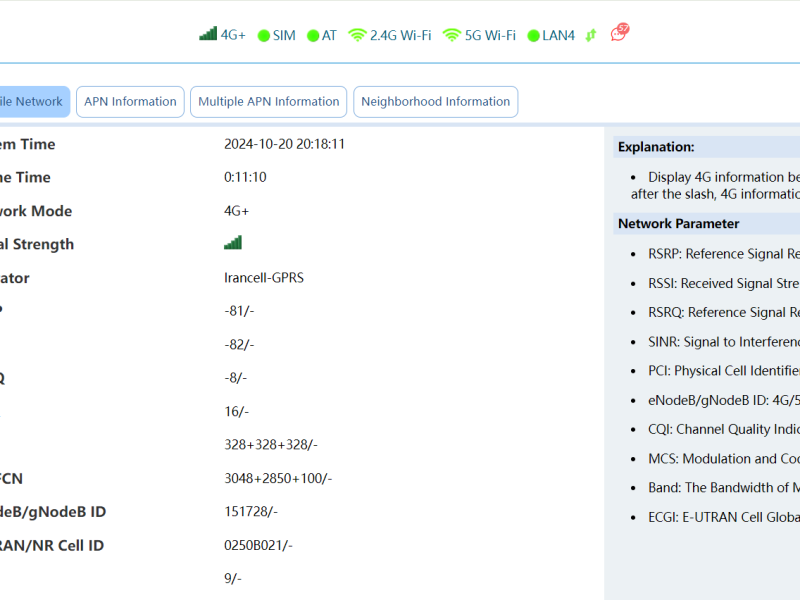Click the Network Parameter section heading
800x600 pixels.
click(678, 224)
